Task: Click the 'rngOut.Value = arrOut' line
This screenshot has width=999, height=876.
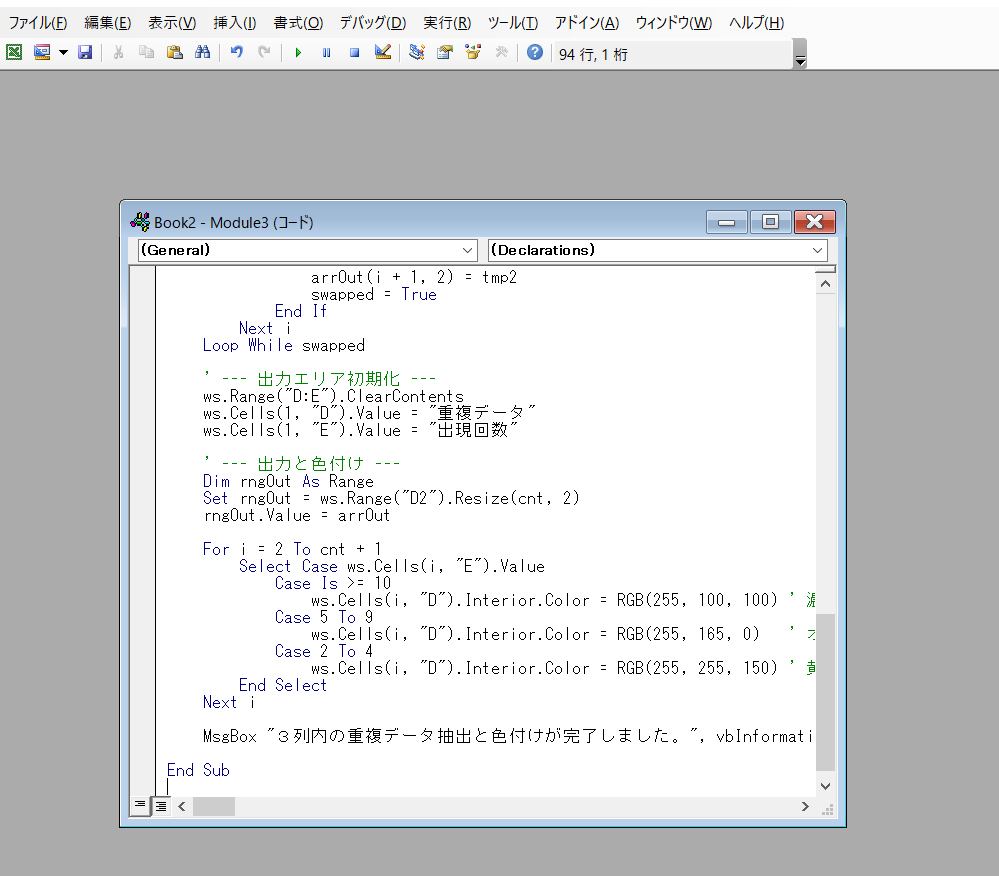Action: click(x=296, y=515)
